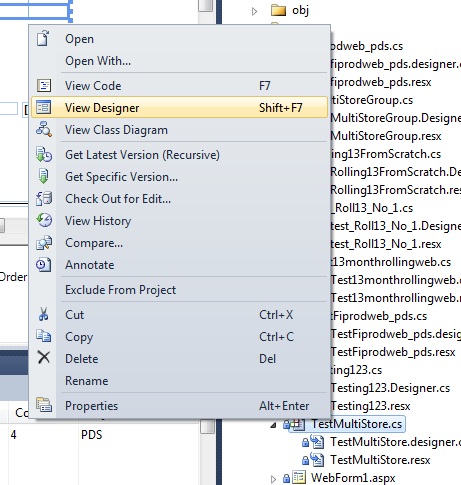Click the Annotate icon
Screen dimensions: 461x485
(x=44, y=265)
